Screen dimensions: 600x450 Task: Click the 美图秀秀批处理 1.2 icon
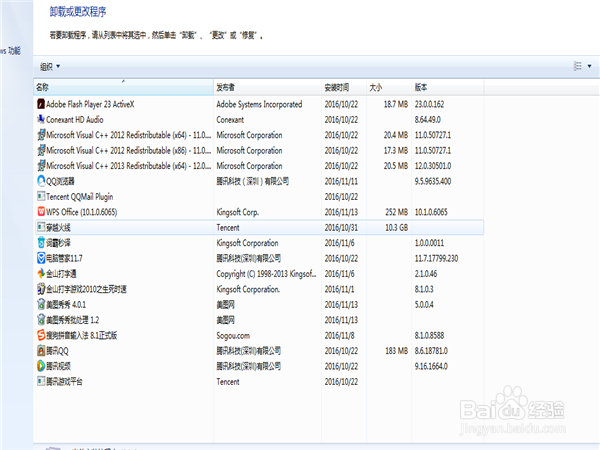[x=41, y=320]
